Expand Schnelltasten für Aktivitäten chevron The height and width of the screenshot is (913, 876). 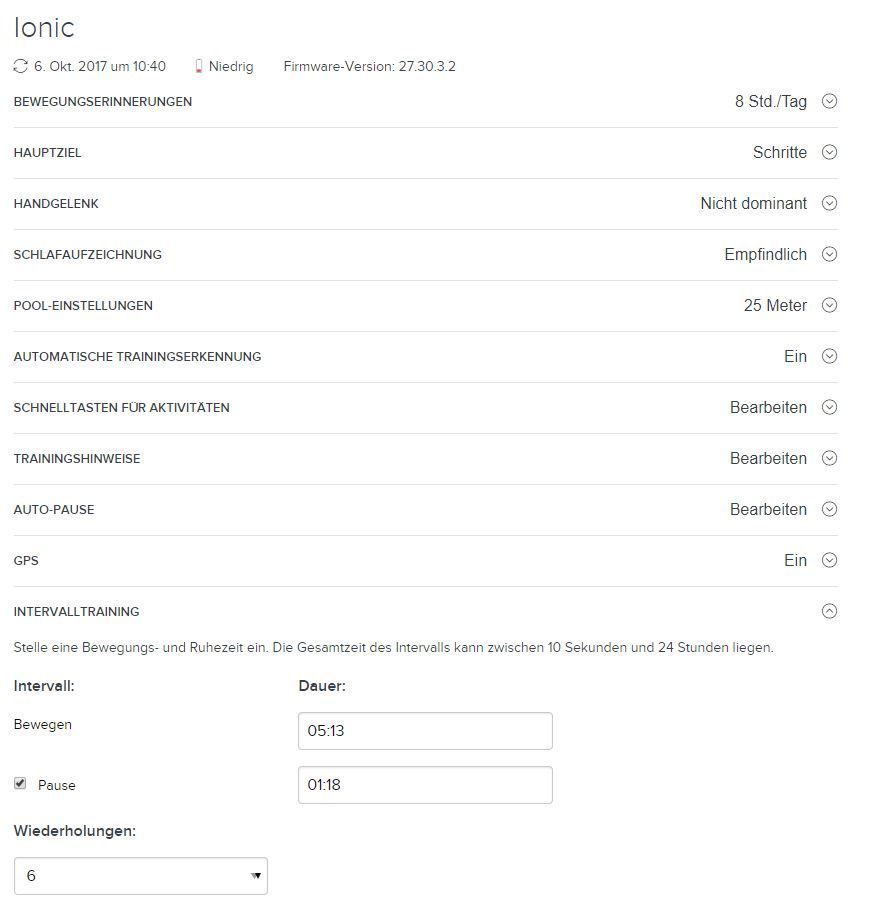click(x=829, y=407)
